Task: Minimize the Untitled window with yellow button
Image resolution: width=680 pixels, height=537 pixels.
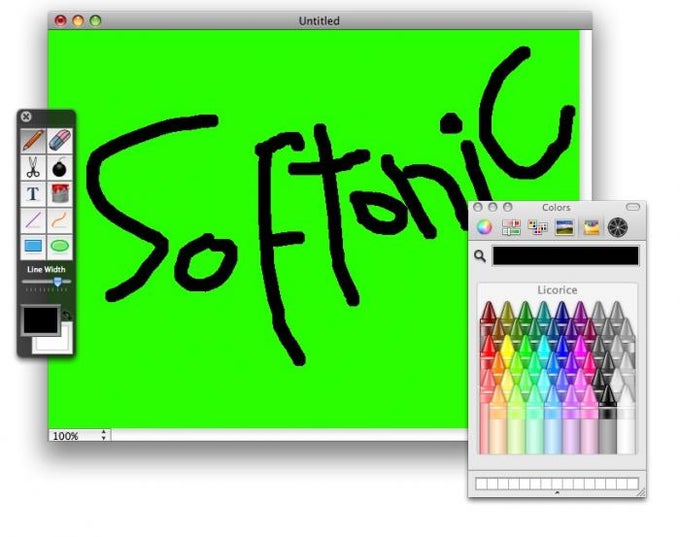Action: click(78, 20)
